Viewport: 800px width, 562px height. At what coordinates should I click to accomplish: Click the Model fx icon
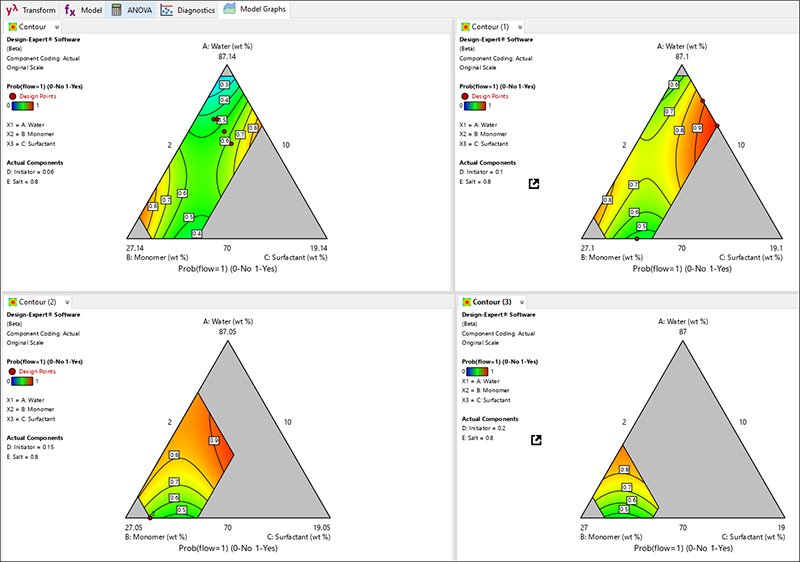tap(71, 9)
